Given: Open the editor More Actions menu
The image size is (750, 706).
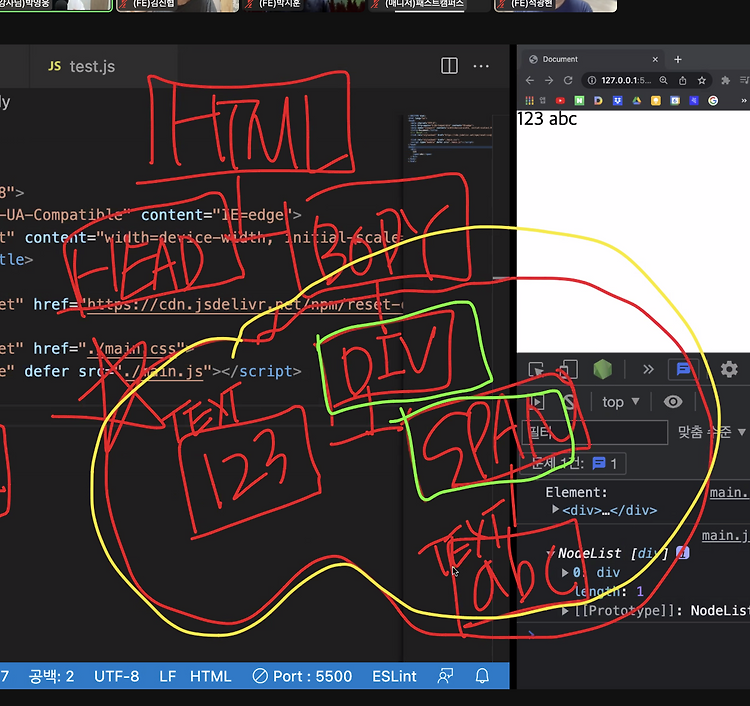Looking at the screenshot, I should pos(481,66).
